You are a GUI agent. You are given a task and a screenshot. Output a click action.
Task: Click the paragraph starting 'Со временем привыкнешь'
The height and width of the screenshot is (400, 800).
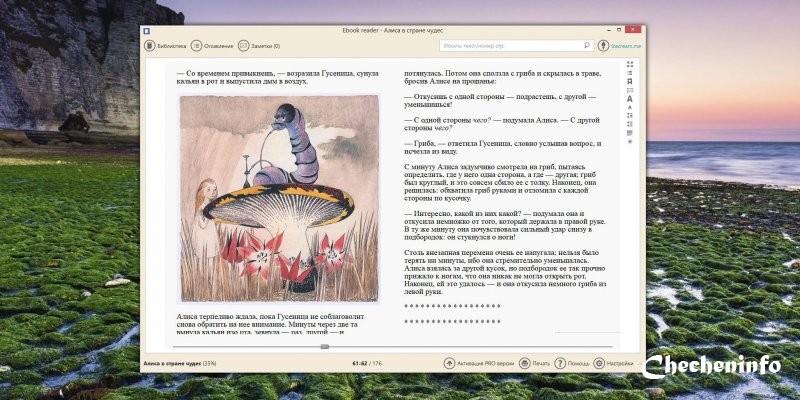(278, 77)
